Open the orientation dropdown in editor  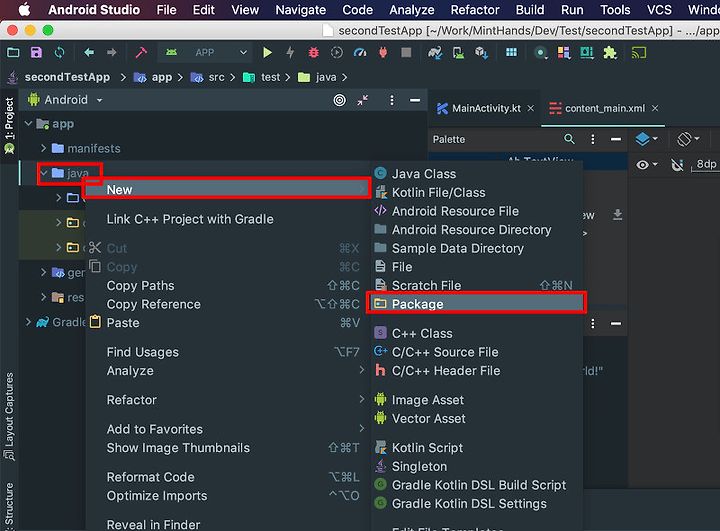[688, 139]
